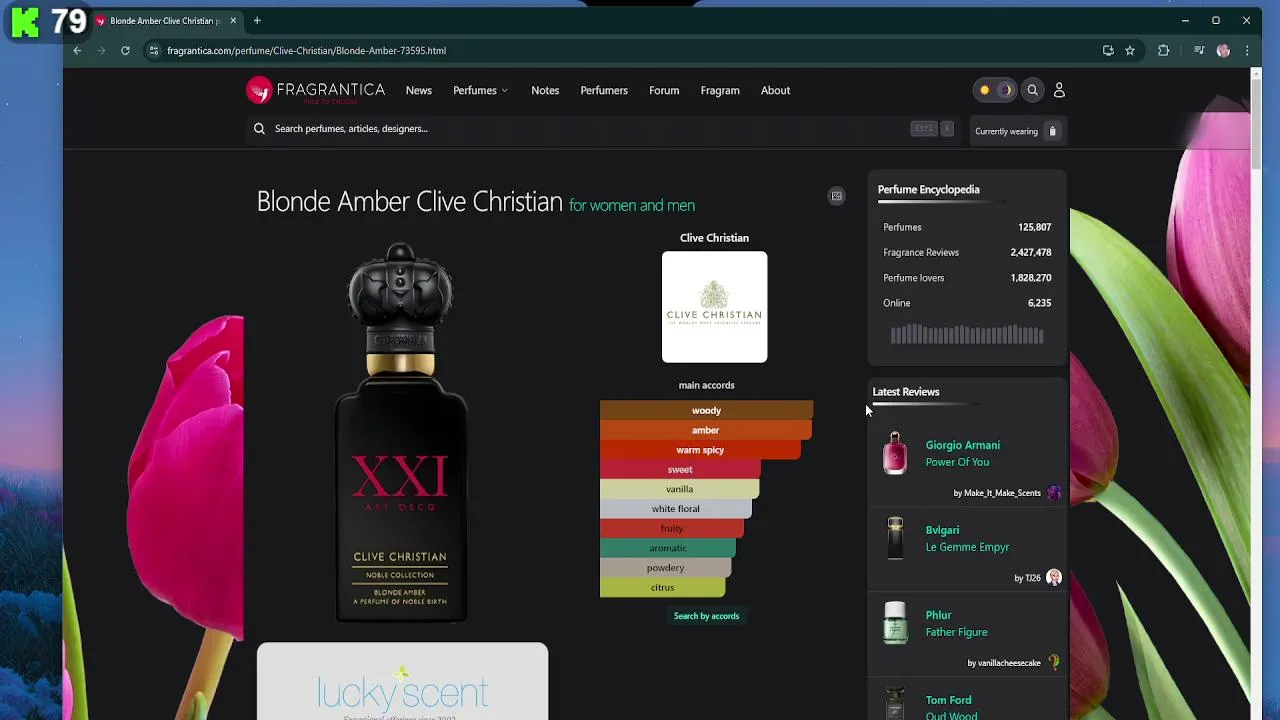Bookmark this page with star icon
The width and height of the screenshot is (1280, 720).
click(1130, 50)
